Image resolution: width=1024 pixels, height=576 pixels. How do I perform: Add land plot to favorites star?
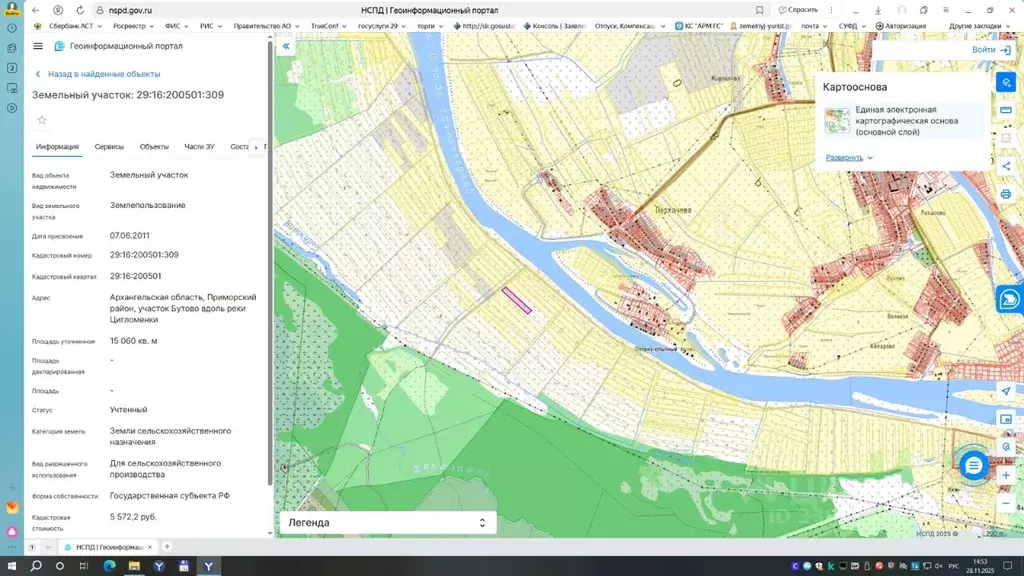pos(42,120)
